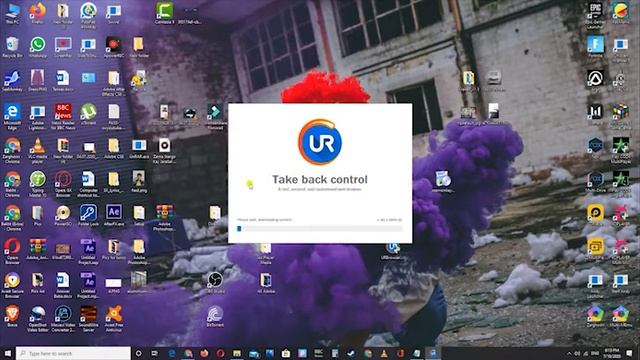
Task: Click the 'Take back control' heading
Action: pos(320,180)
